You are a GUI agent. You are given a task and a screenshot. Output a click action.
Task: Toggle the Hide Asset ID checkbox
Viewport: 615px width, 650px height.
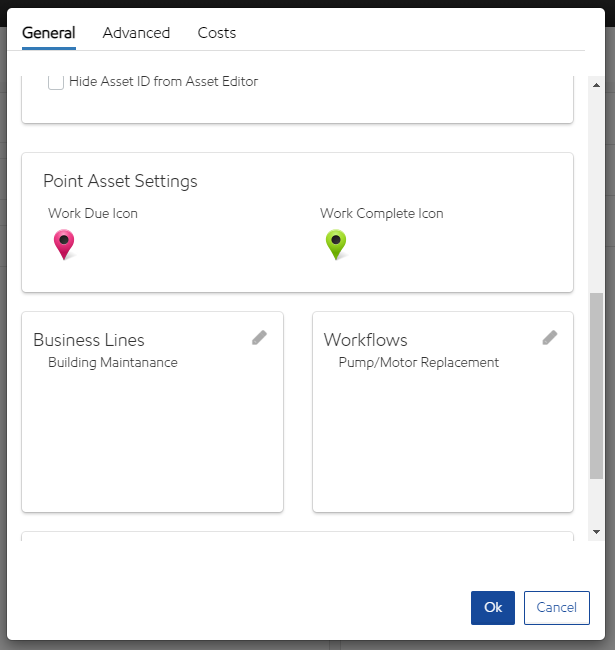tap(56, 82)
